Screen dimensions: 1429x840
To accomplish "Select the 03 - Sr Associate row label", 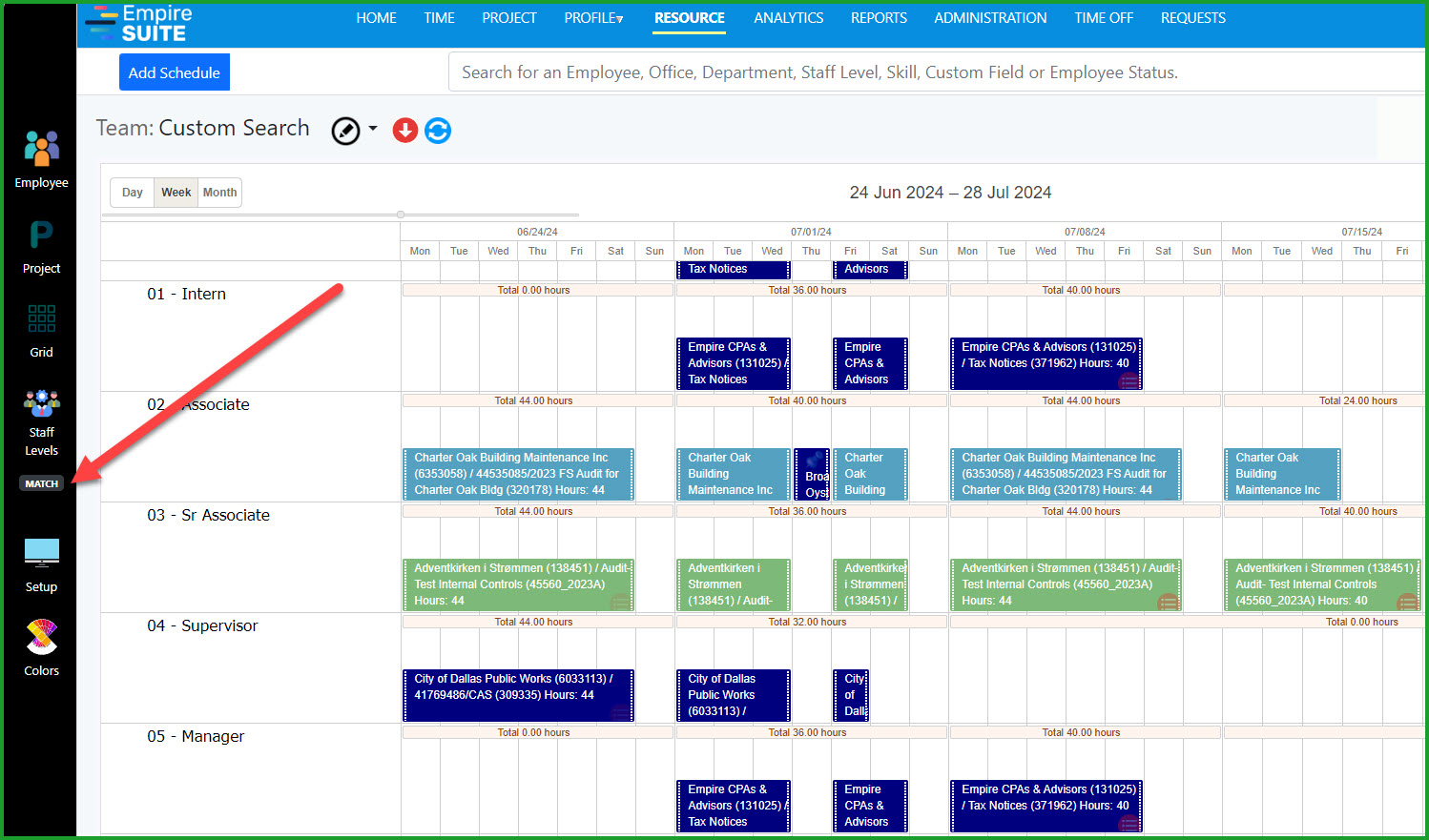I will pyautogui.click(x=208, y=515).
